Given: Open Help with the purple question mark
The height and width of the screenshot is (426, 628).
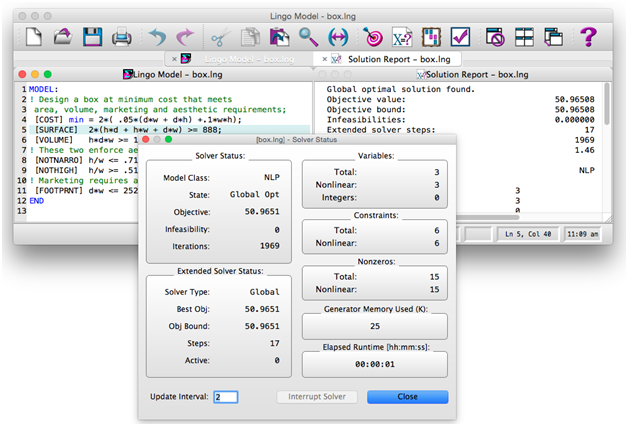Looking at the screenshot, I should tap(589, 38).
